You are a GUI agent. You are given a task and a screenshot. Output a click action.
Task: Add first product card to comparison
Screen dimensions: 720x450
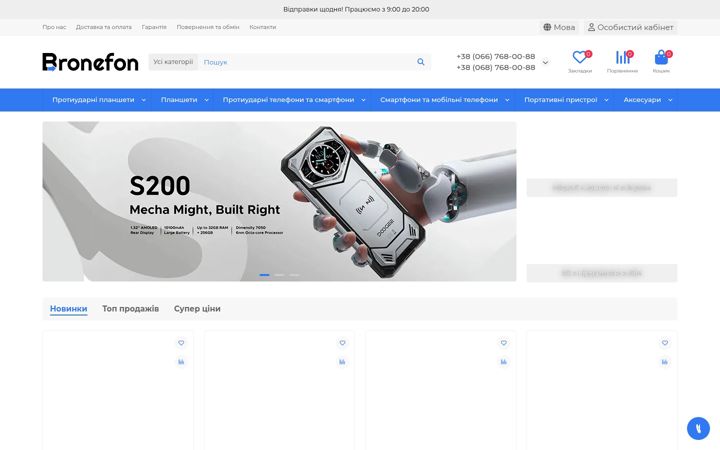click(181, 362)
